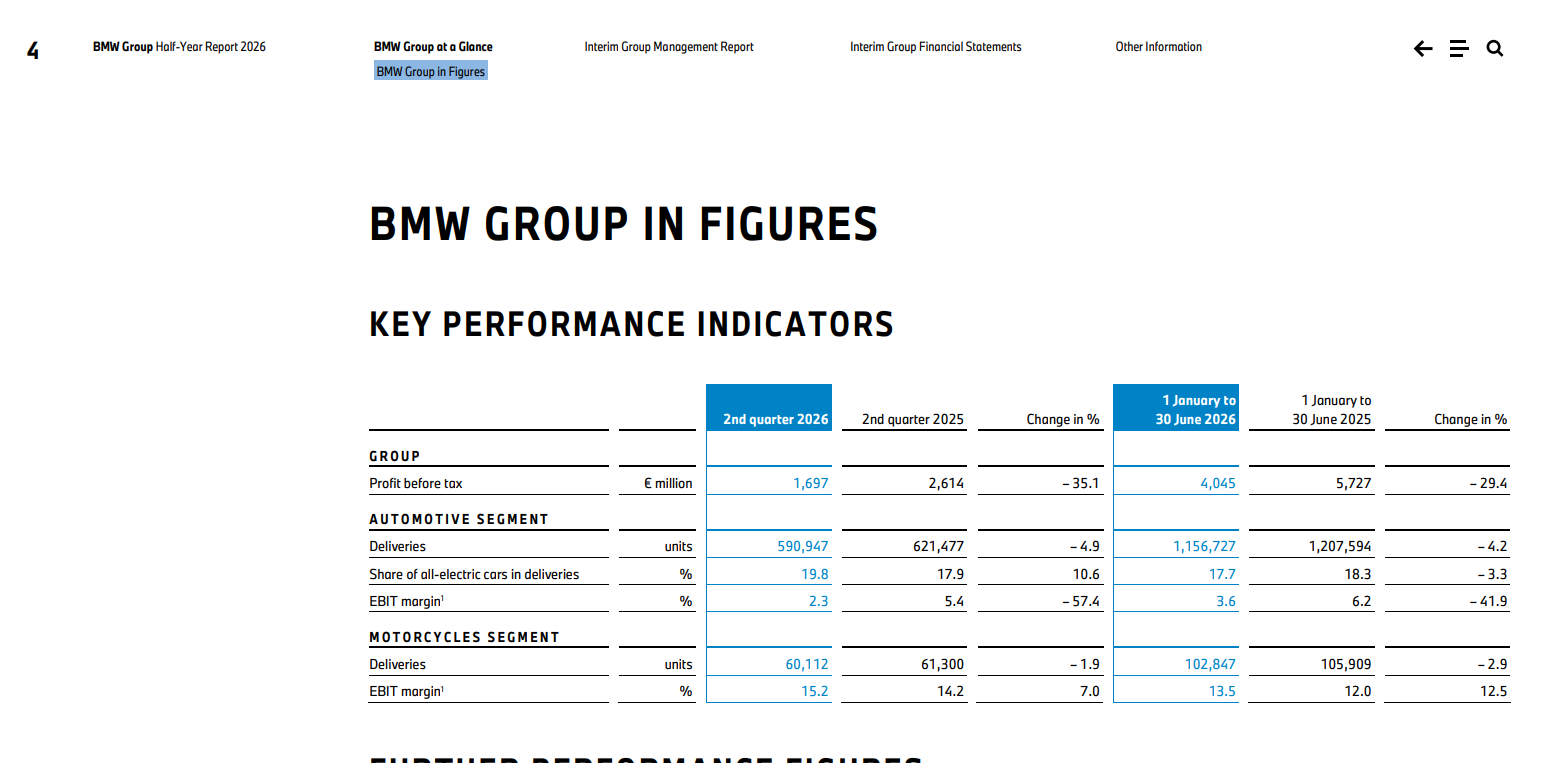The height and width of the screenshot is (763, 1567).
Task: Select the half-year profit 4,045
Action: pyautogui.click(x=1218, y=484)
